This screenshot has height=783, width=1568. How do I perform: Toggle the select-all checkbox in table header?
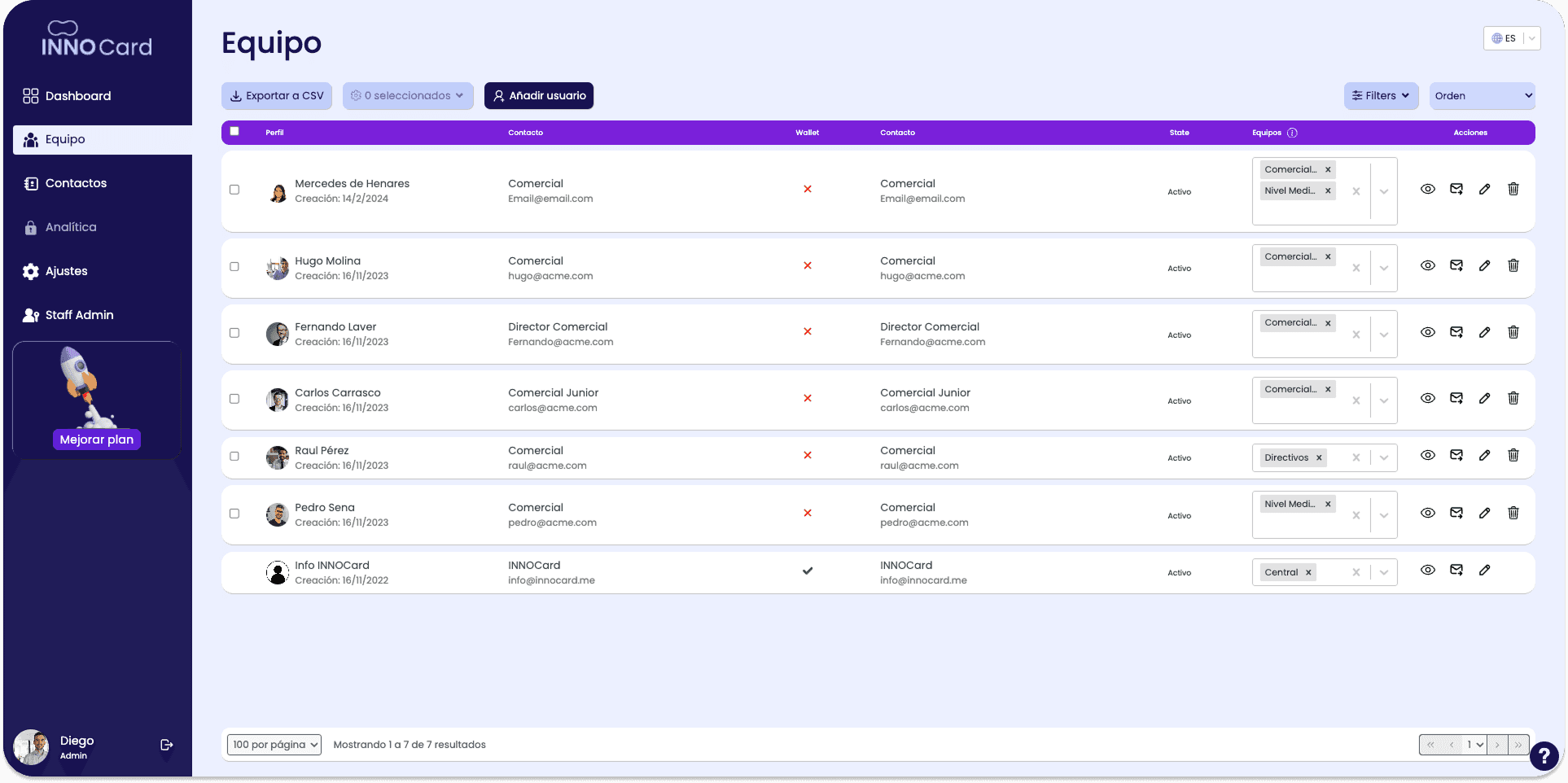point(234,131)
